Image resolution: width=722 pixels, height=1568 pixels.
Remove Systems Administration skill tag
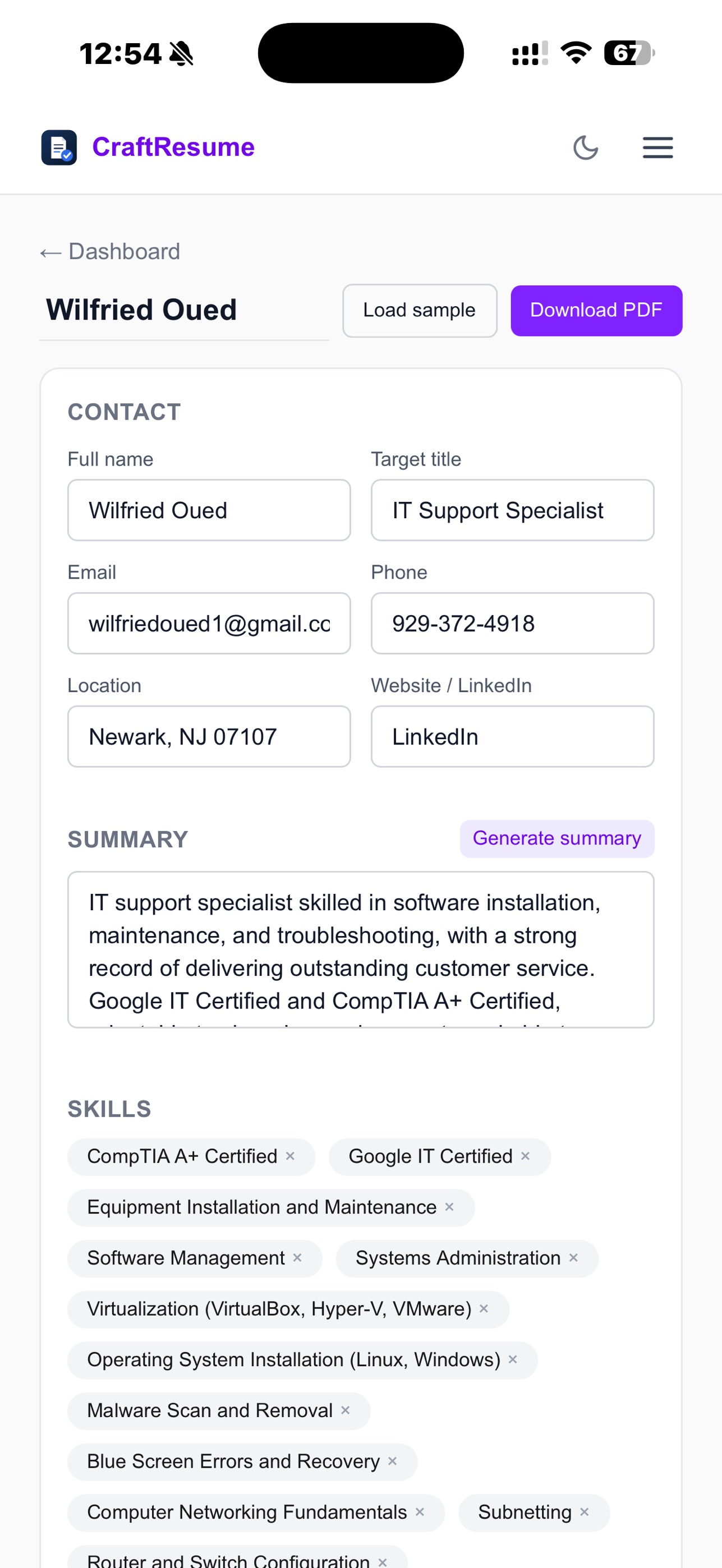573,1257
